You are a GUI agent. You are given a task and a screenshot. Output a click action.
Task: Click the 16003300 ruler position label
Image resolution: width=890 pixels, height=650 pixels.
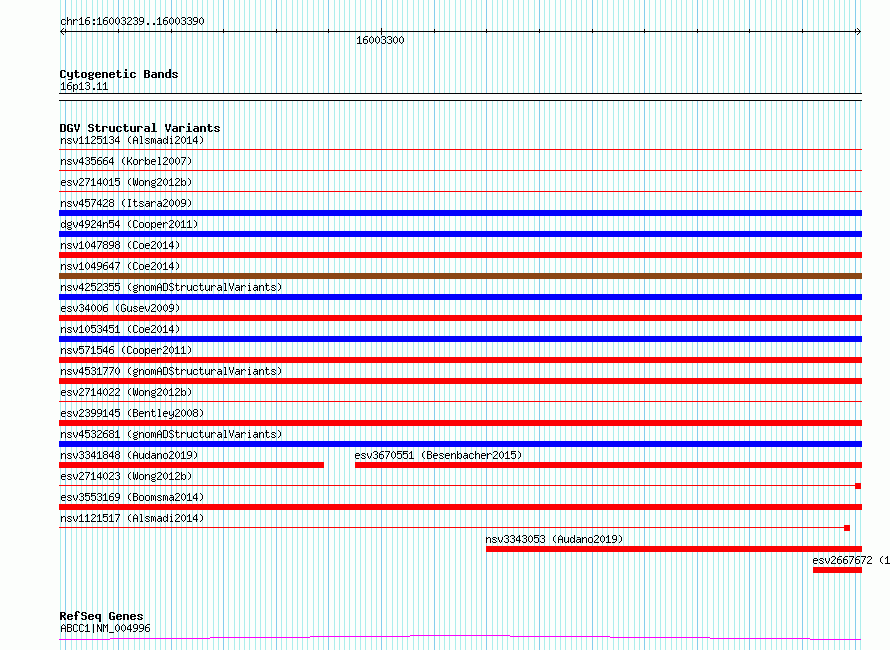click(x=380, y=40)
